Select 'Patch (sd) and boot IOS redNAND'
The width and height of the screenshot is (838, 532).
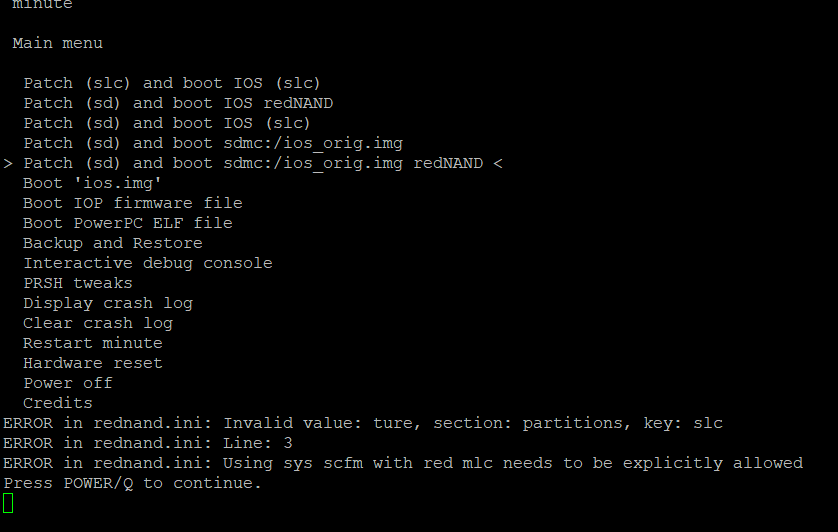click(x=178, y=103)
